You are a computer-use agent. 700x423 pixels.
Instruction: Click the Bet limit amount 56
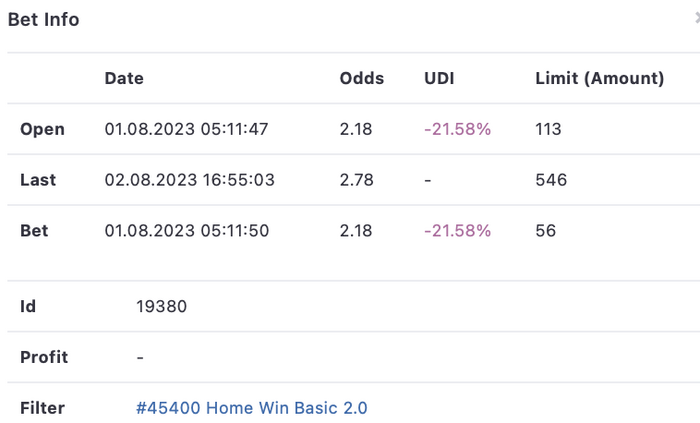pyautogui.click(x=545, y=231)
